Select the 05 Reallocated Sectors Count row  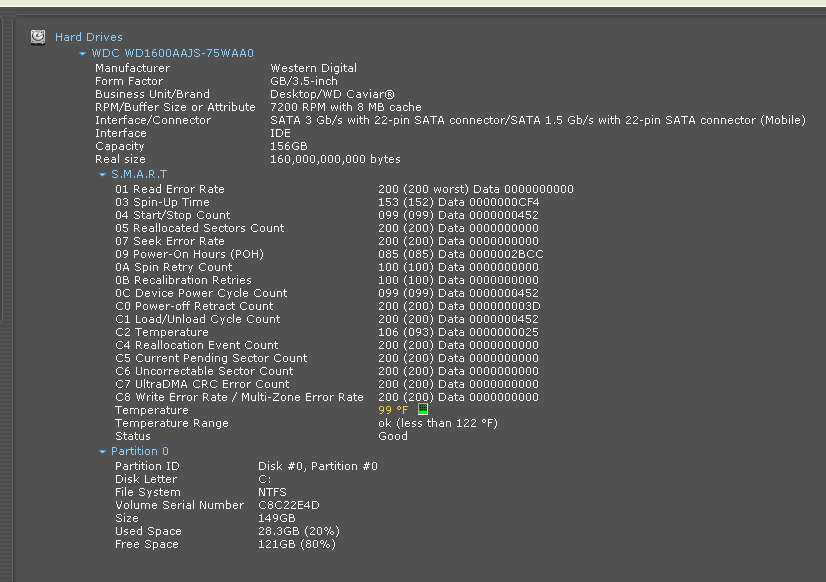(327, 228)
